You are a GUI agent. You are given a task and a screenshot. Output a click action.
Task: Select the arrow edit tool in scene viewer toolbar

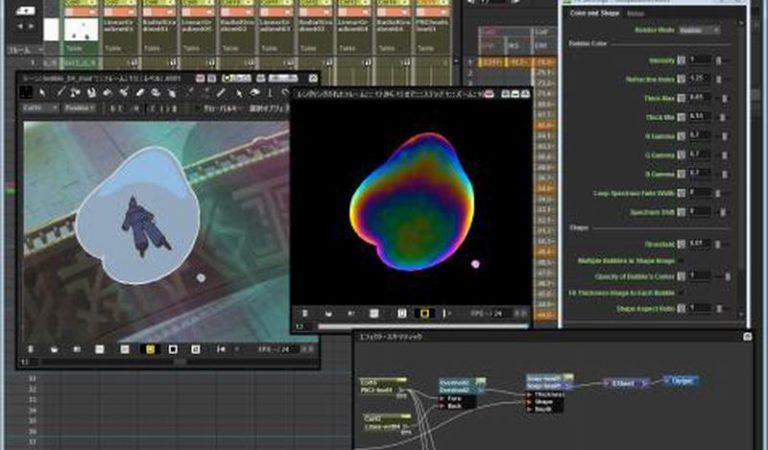click(43, 92)
